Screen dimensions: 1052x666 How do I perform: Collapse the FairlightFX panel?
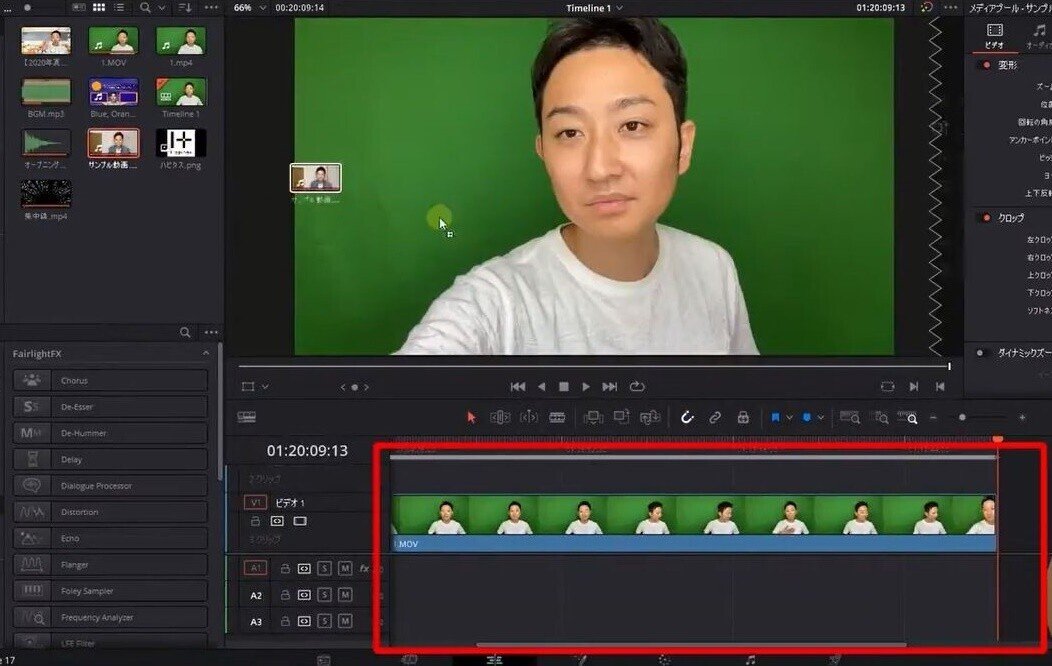(x=206, y=353)
